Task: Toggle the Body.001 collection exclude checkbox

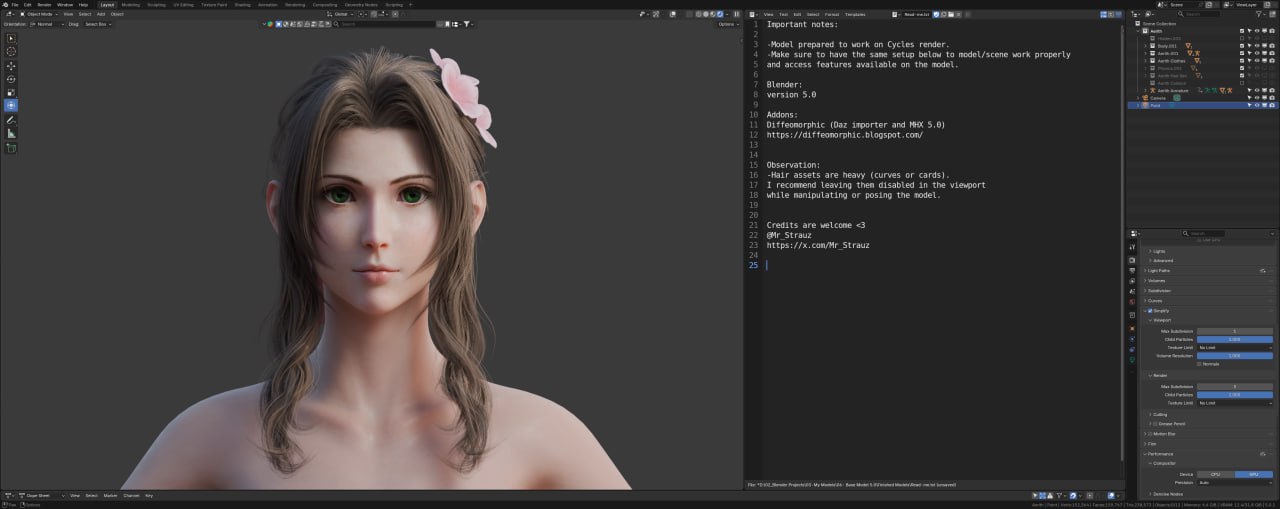Action: [1242, 46]
